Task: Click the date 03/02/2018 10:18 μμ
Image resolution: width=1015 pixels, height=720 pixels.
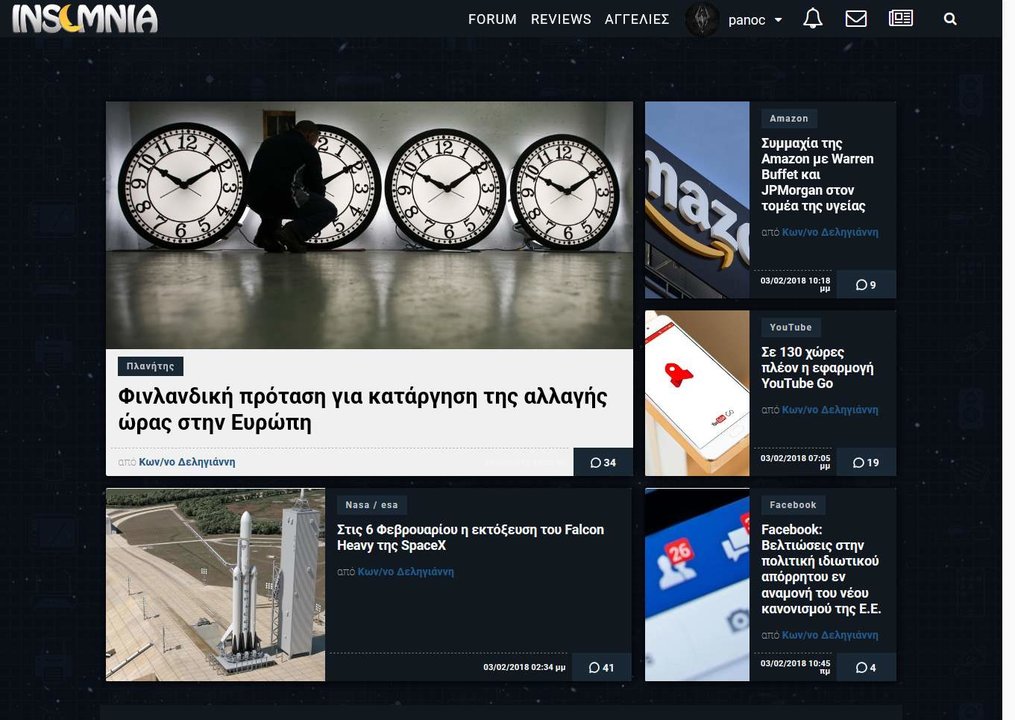Action: tap(796, 284)
